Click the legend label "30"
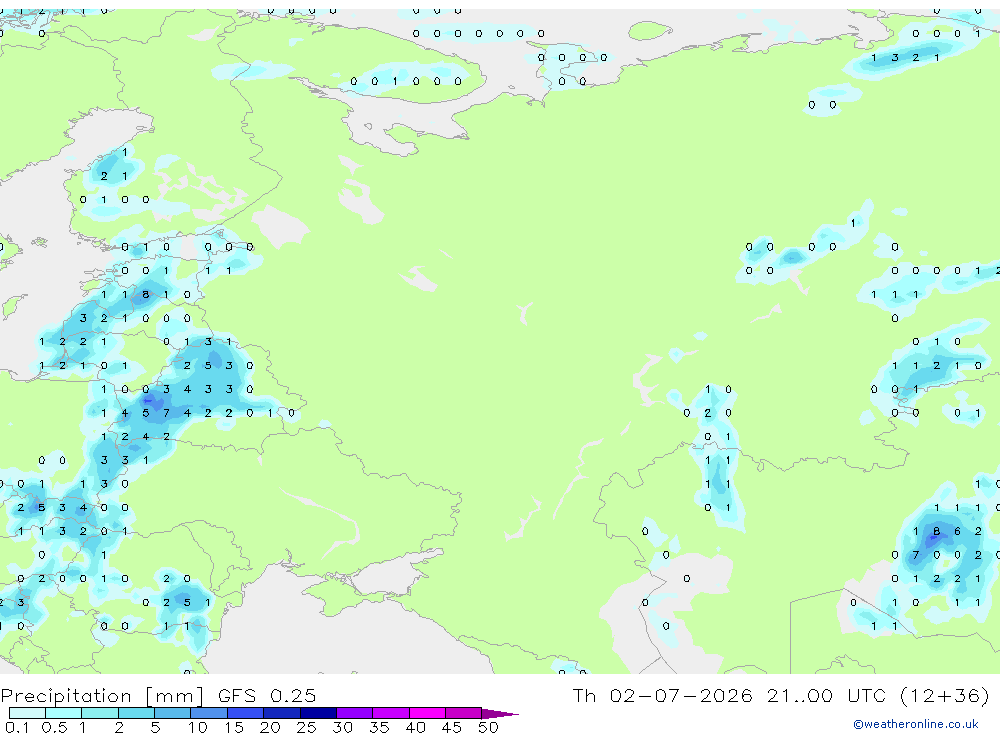The image size is (1000, 733). point(342,727)
